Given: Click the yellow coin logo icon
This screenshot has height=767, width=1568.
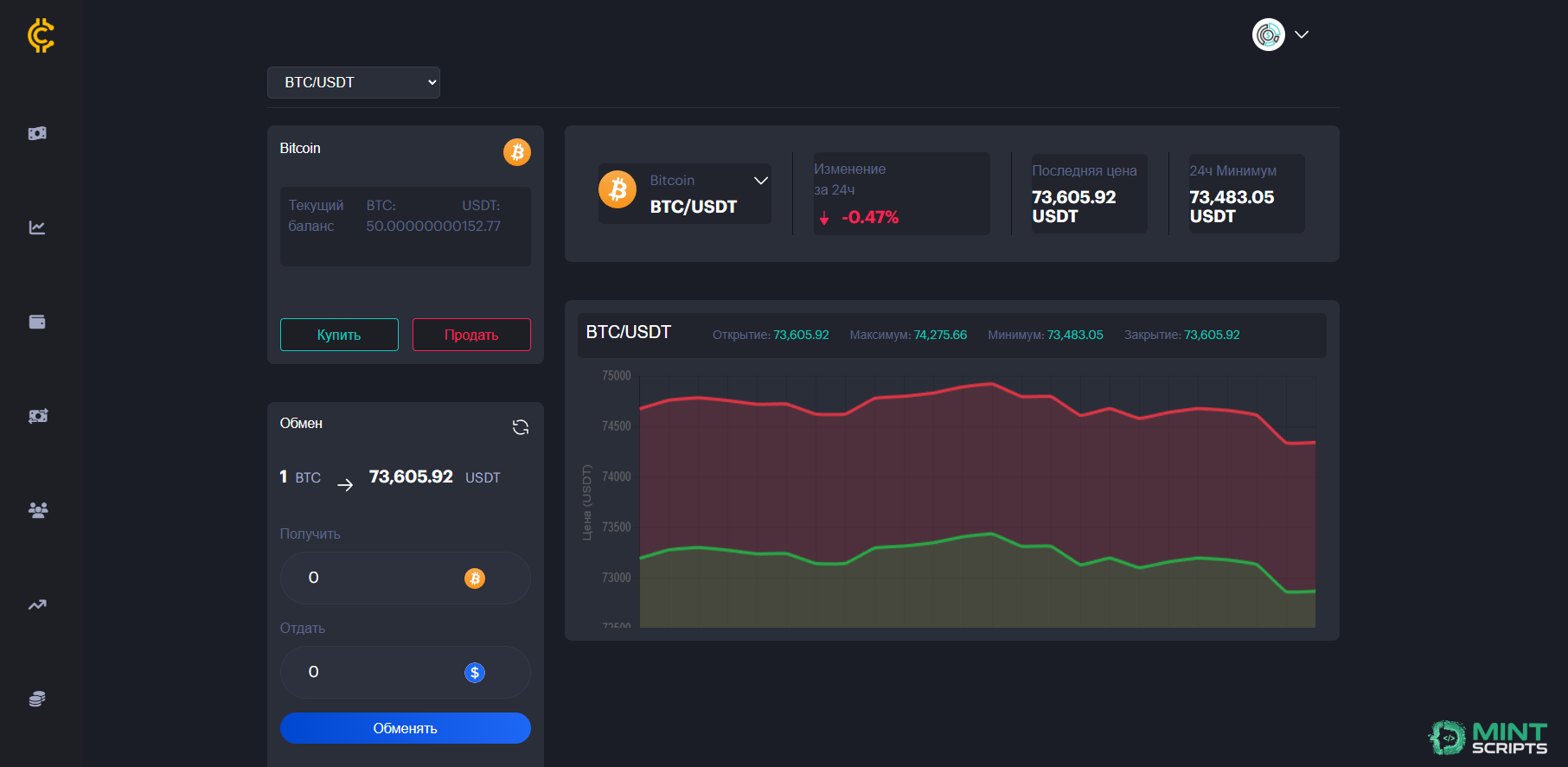Looking at the screenshot, I should [x=41, y=35].
